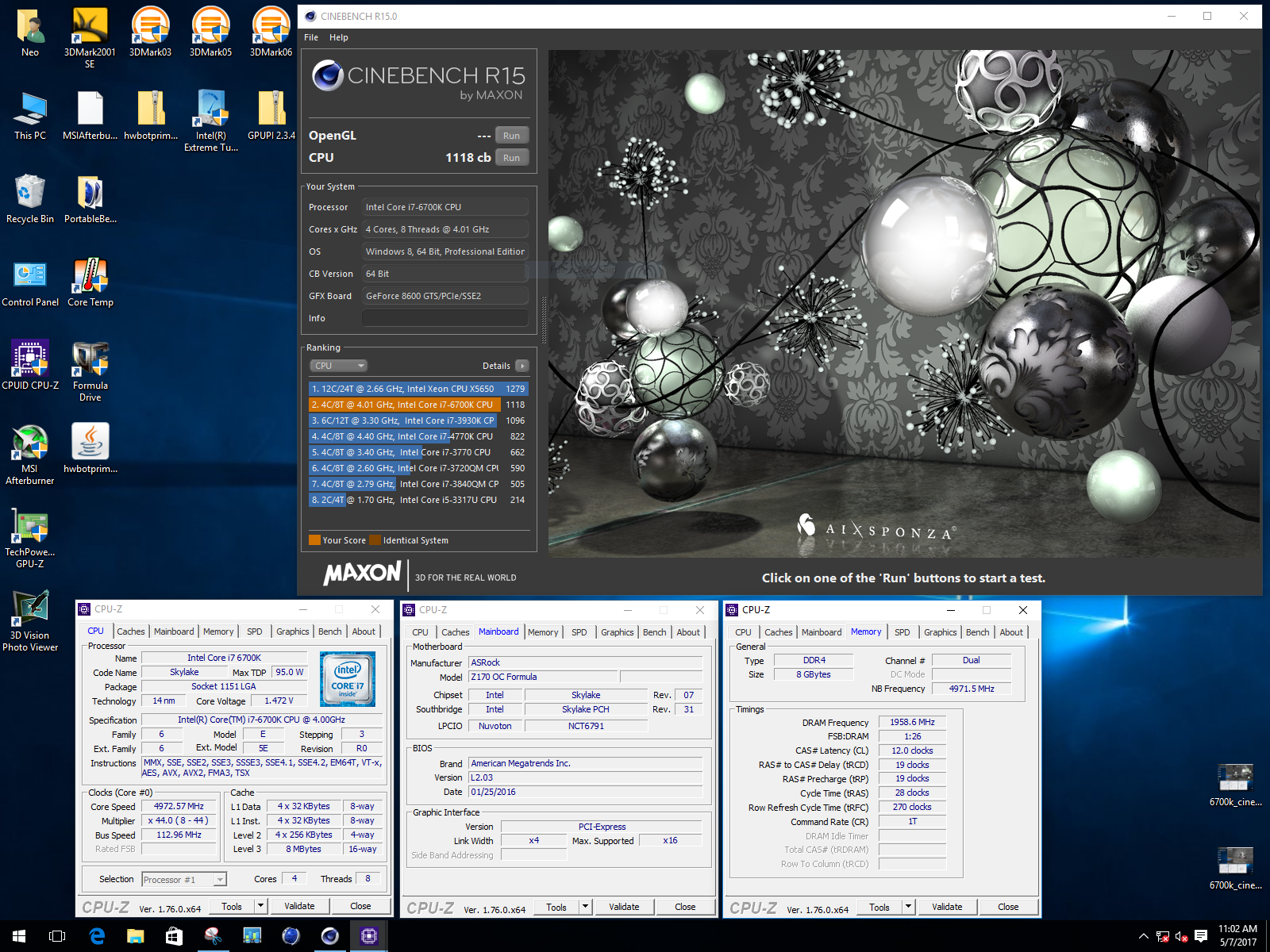Viewport: 1270px width, 952px height.
Task: Expand the Tools dropdown arrow in Memory CPU-Z window
Action: (909, 907)
